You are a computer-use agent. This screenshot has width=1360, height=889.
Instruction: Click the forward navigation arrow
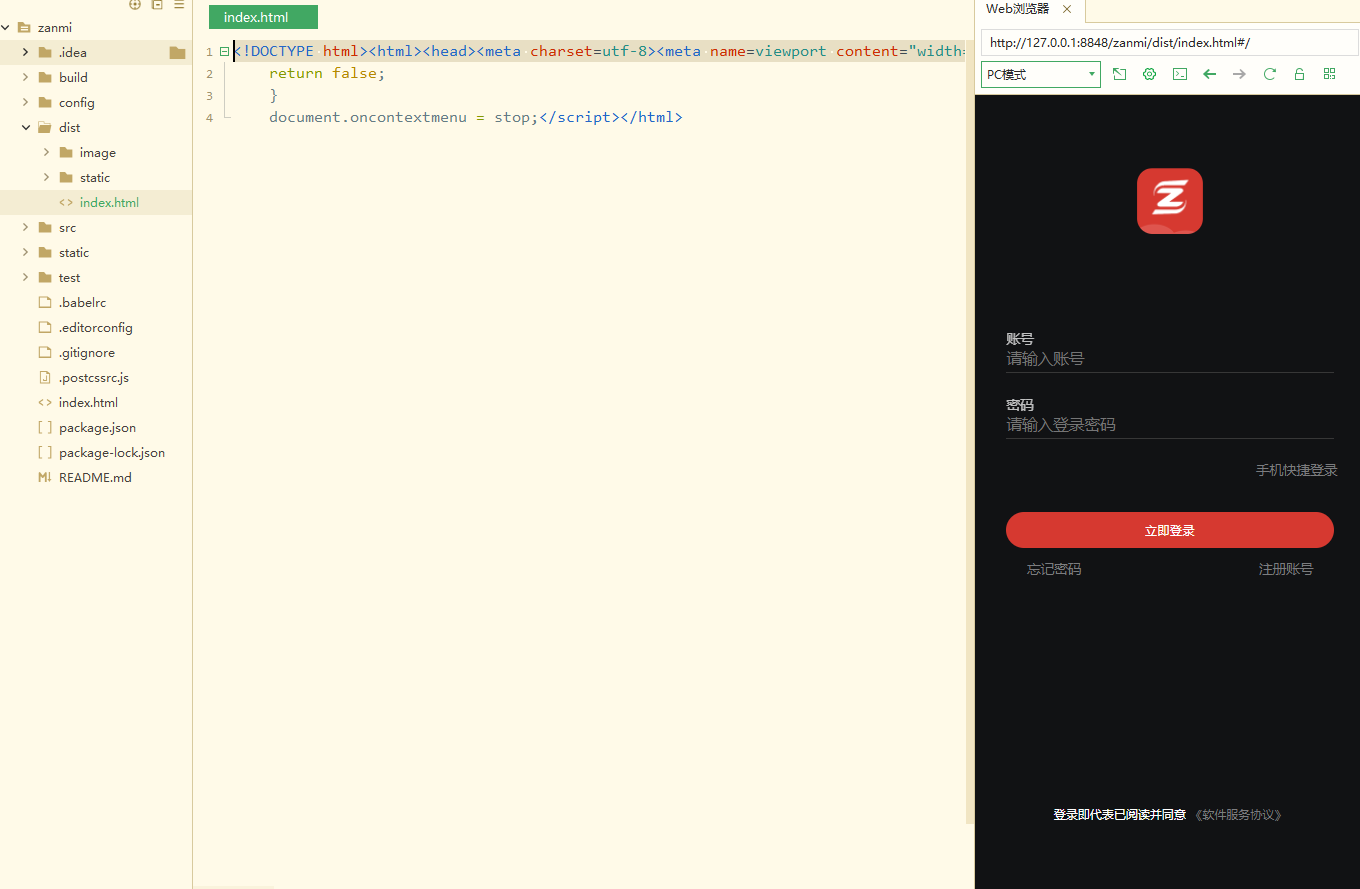pos(1239,73)
